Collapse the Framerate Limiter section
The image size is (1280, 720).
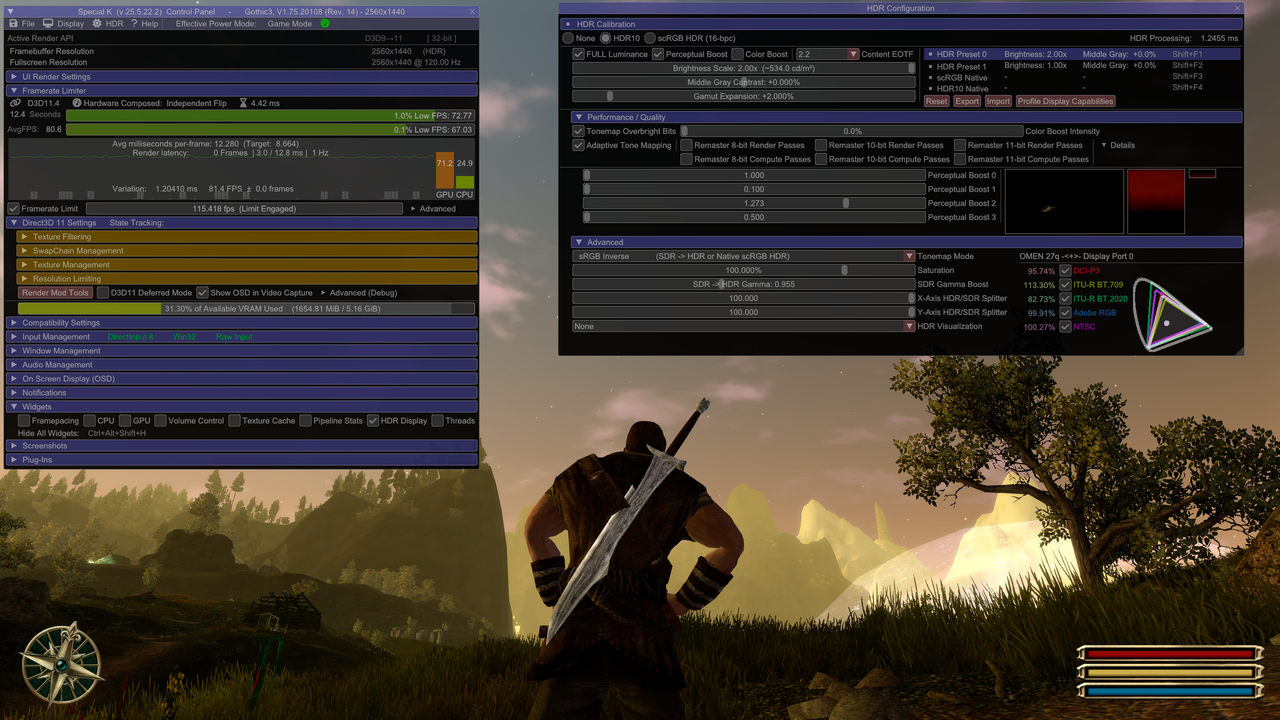[242, 91]
